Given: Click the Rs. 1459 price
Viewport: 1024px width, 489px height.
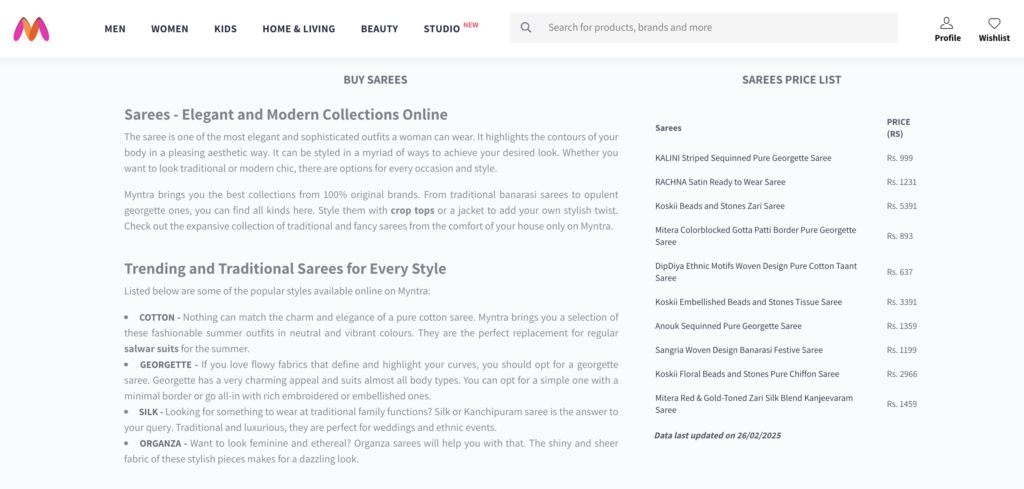Looking at the screenshot, I should pos(902,403).
